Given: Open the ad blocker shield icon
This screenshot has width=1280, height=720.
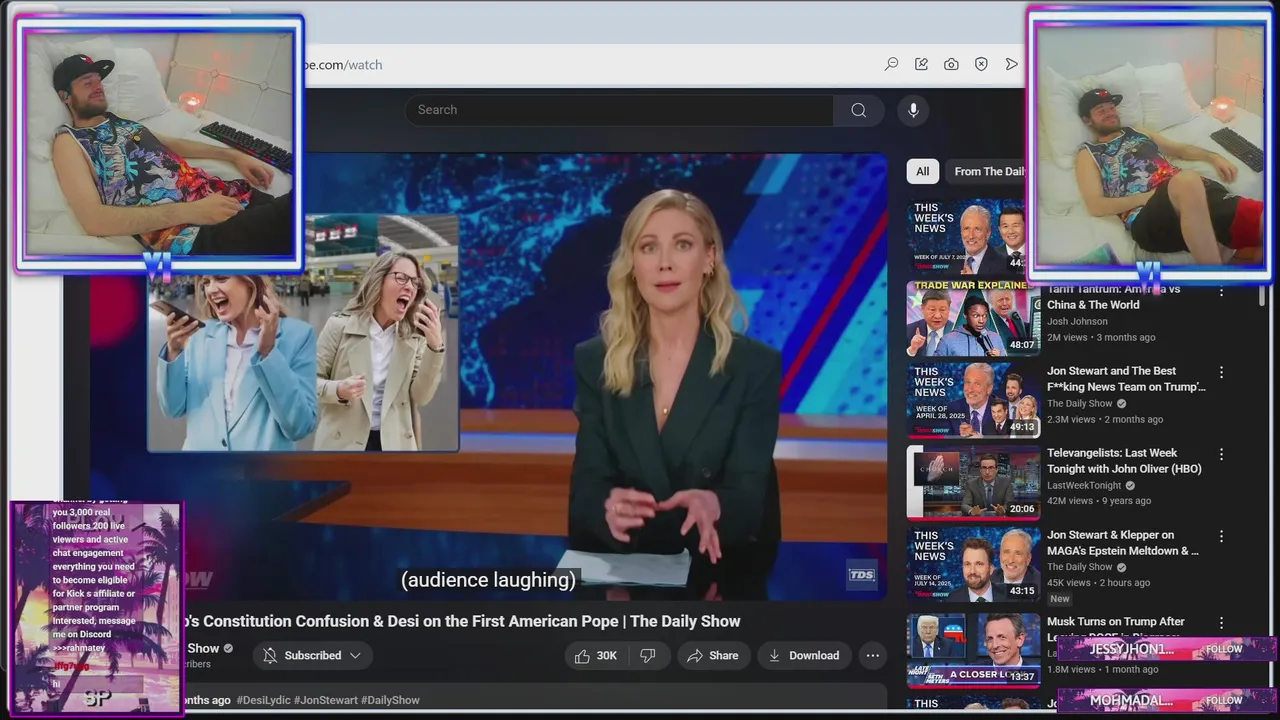Looking at the screenshot, I should click(981, 64).
